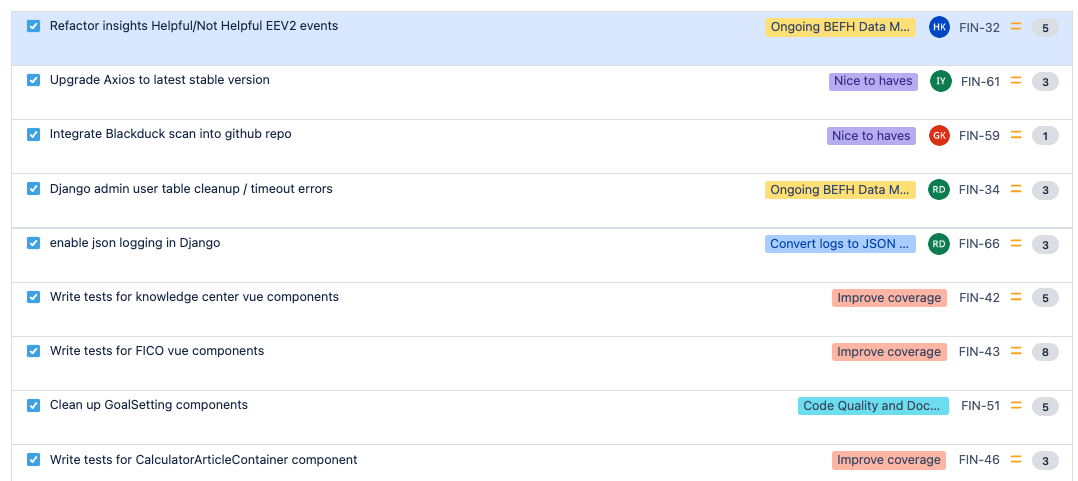Click the medium priority icon on FIN-43

point(1016,352)
